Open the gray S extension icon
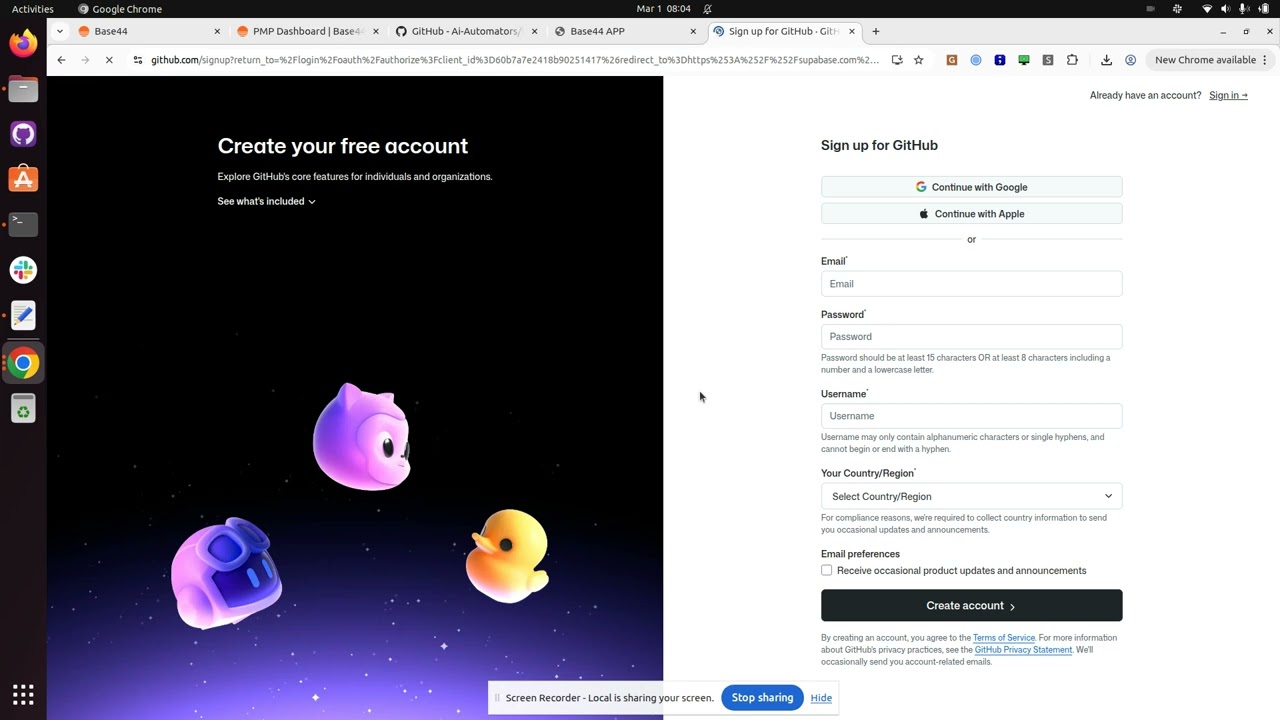This screenshot has width=1280, height=720. coord(1048,60)
